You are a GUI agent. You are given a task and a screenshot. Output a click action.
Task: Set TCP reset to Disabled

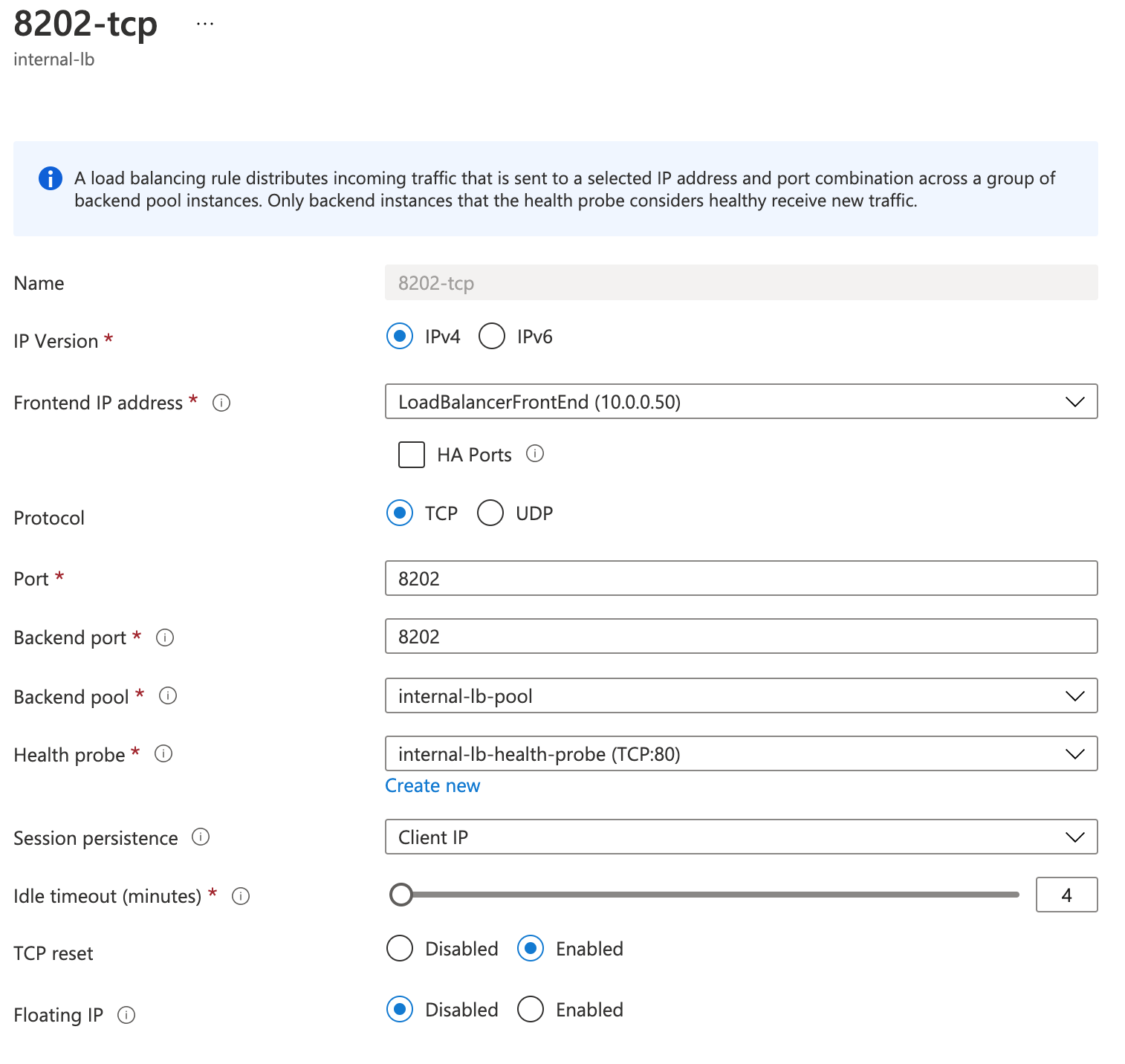400,948
